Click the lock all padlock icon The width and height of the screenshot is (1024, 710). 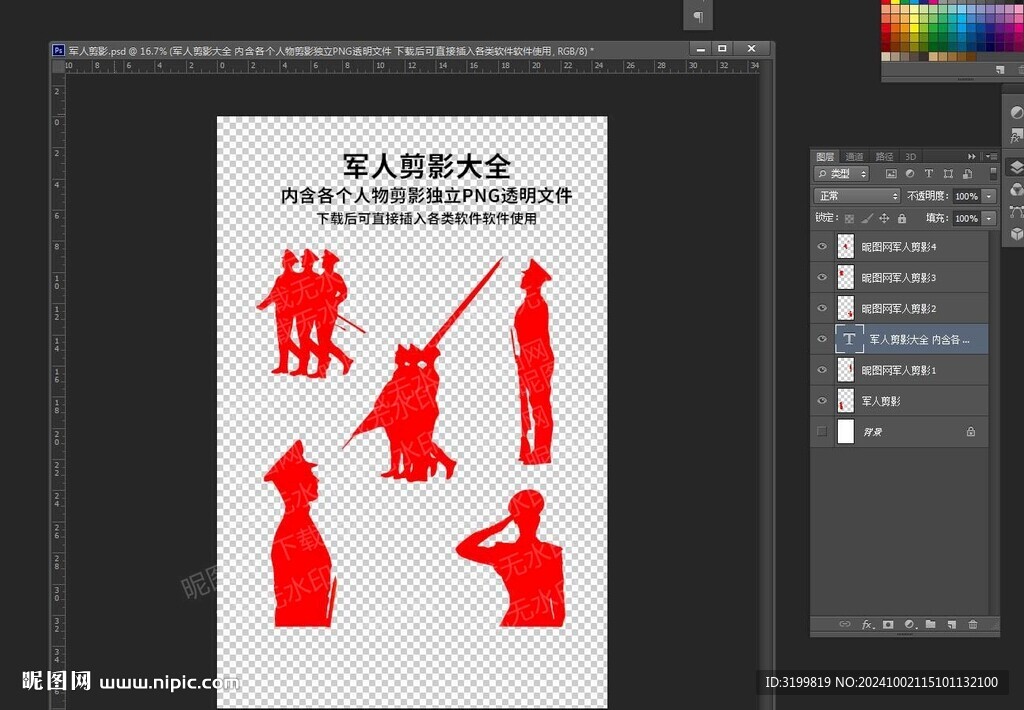[902, 218]
